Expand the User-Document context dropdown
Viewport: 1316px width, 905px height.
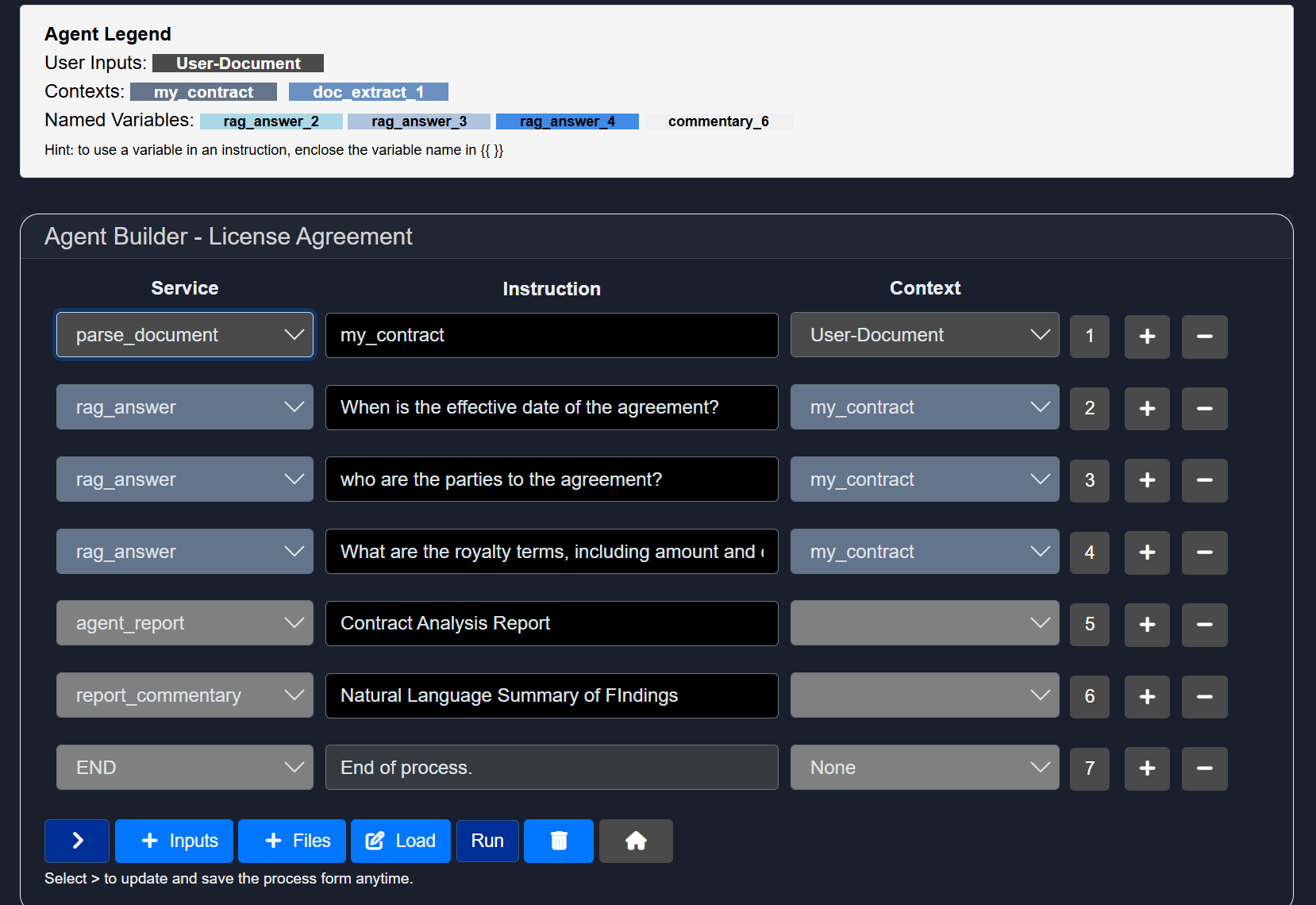pos(925,335)
